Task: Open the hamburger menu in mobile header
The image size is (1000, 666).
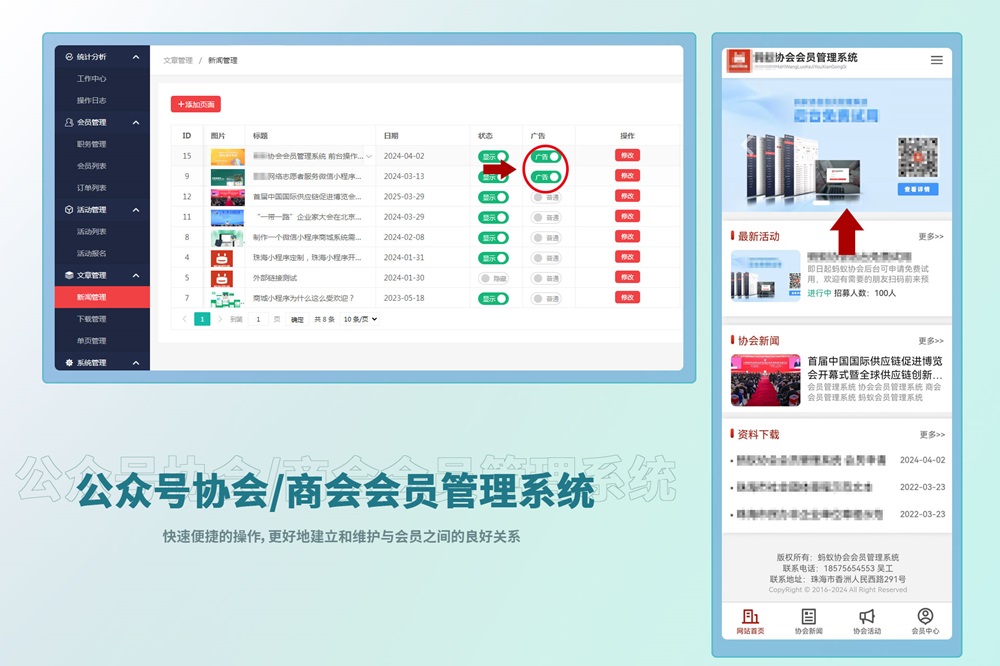Action: click(936, 60)
